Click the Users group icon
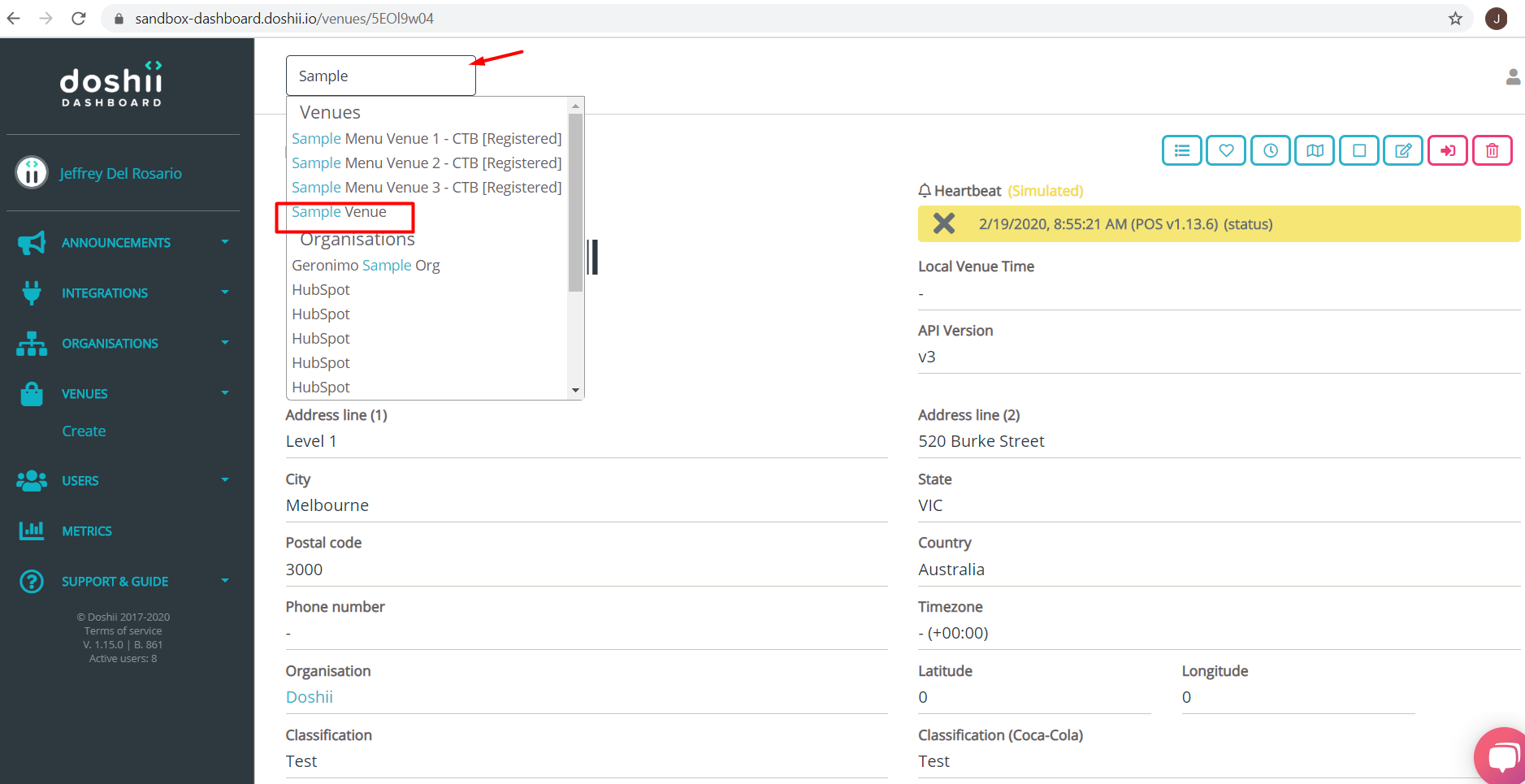This screenshot has height=784, width=1525. pos(32,480)
